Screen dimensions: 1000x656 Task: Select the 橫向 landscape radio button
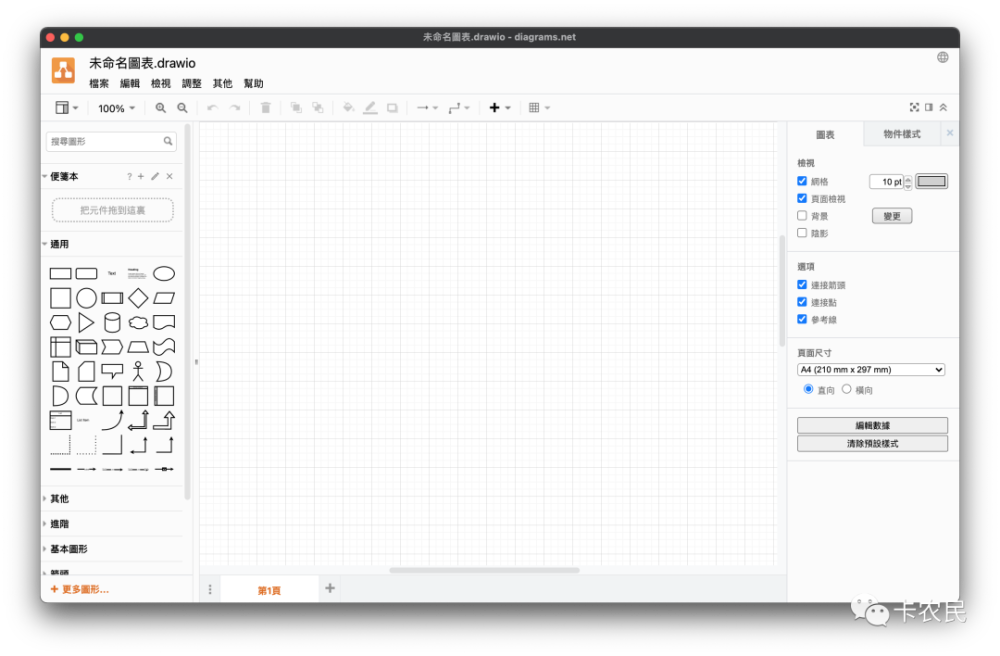tap(846, 389)
